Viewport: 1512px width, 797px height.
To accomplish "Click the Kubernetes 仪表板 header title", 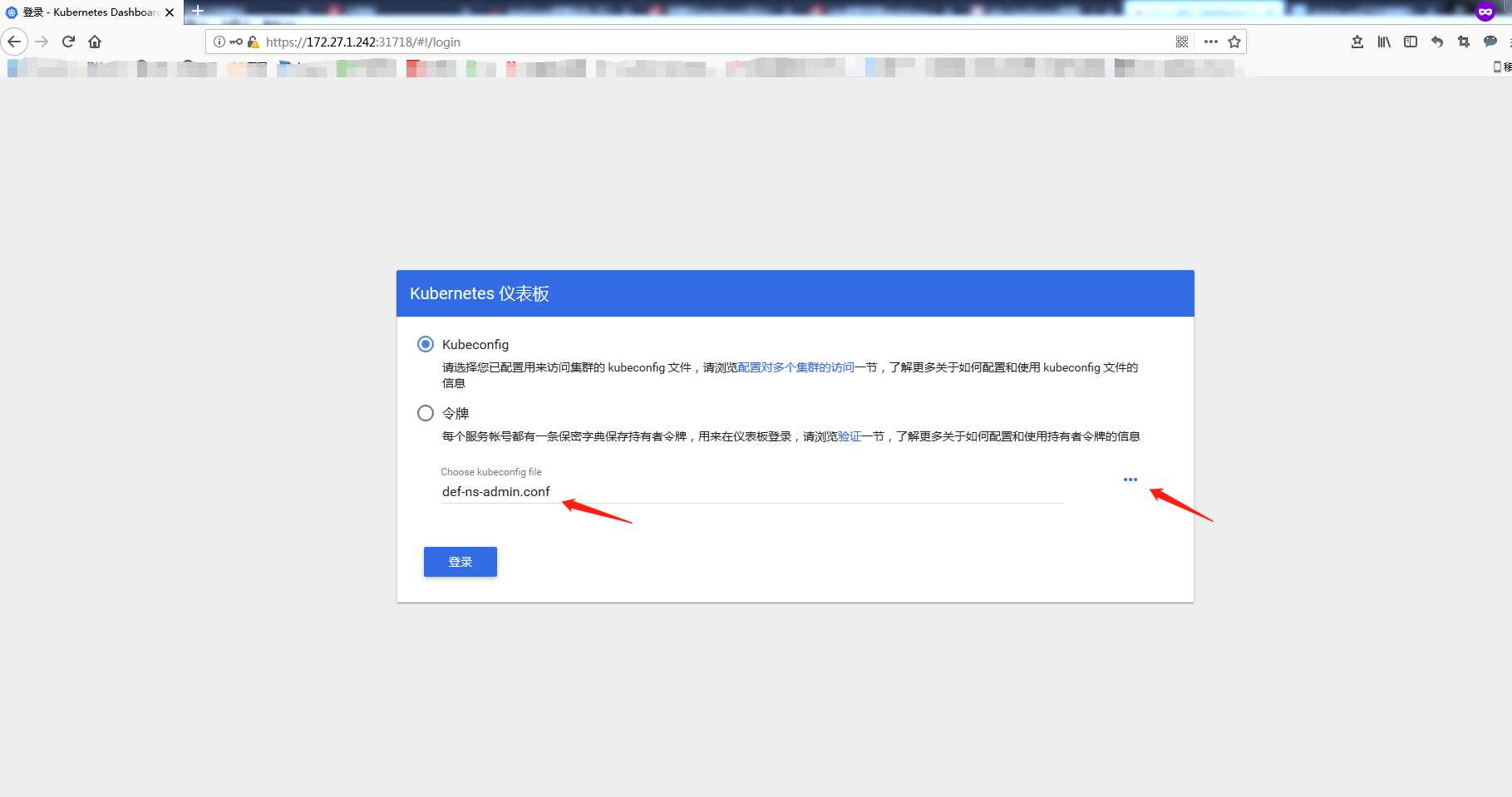I will tap(480, 293).
